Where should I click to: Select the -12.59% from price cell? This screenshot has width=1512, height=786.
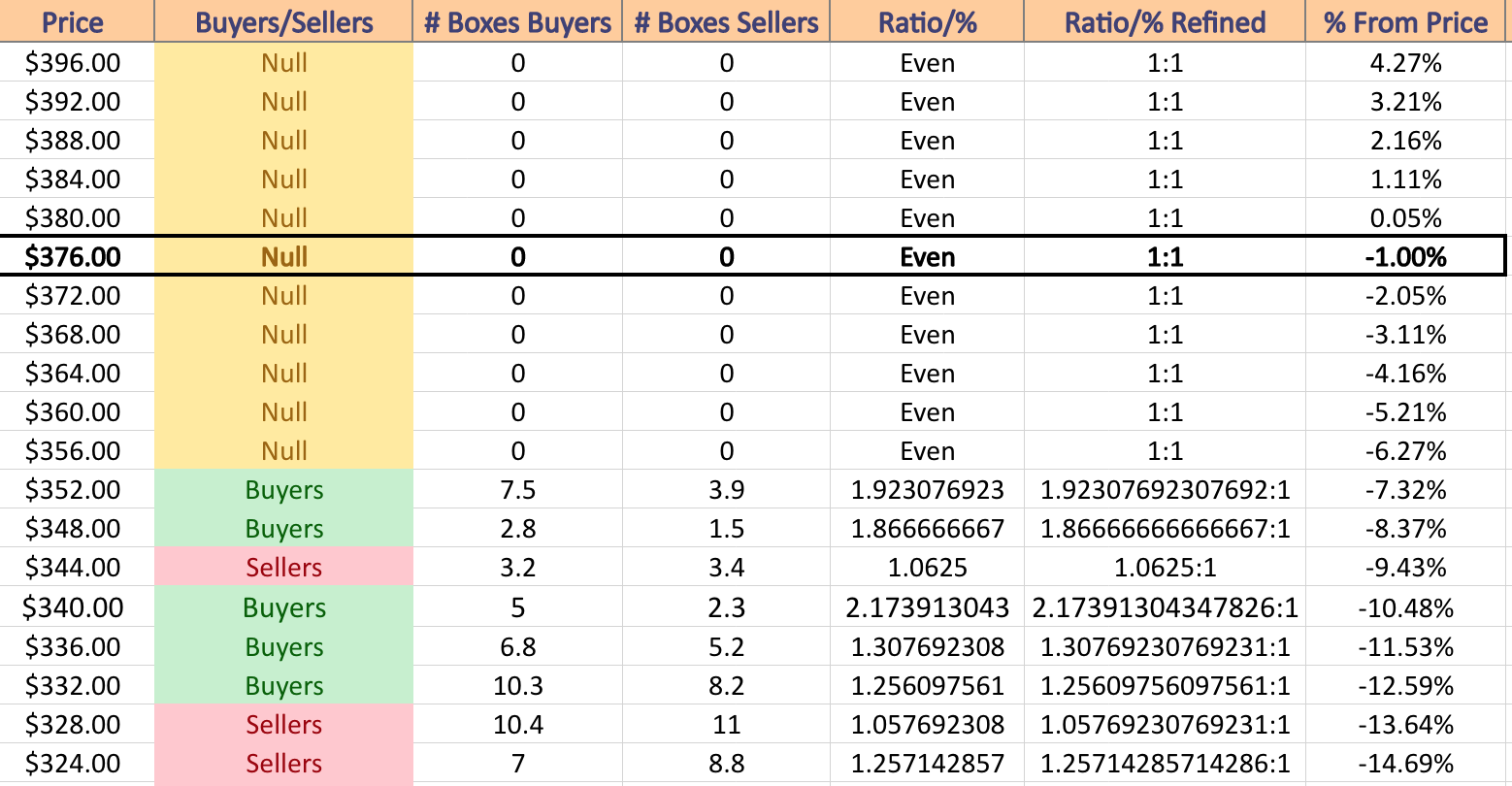(1406, 686)
